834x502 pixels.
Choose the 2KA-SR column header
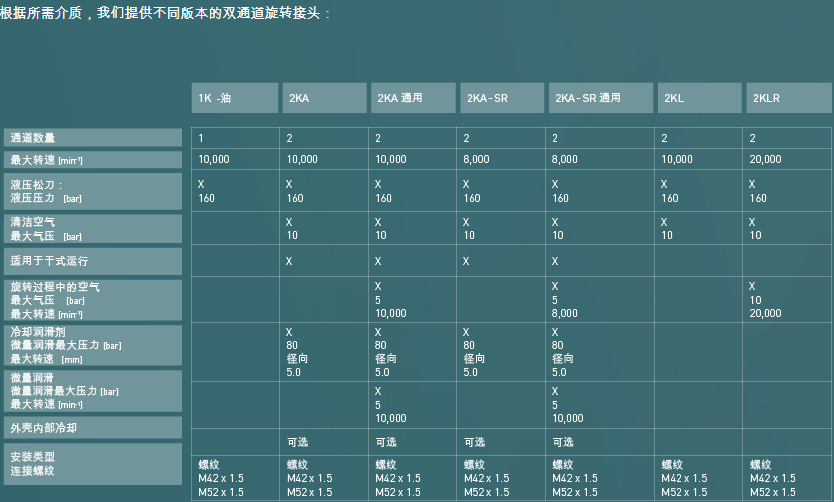click(501, 98)
